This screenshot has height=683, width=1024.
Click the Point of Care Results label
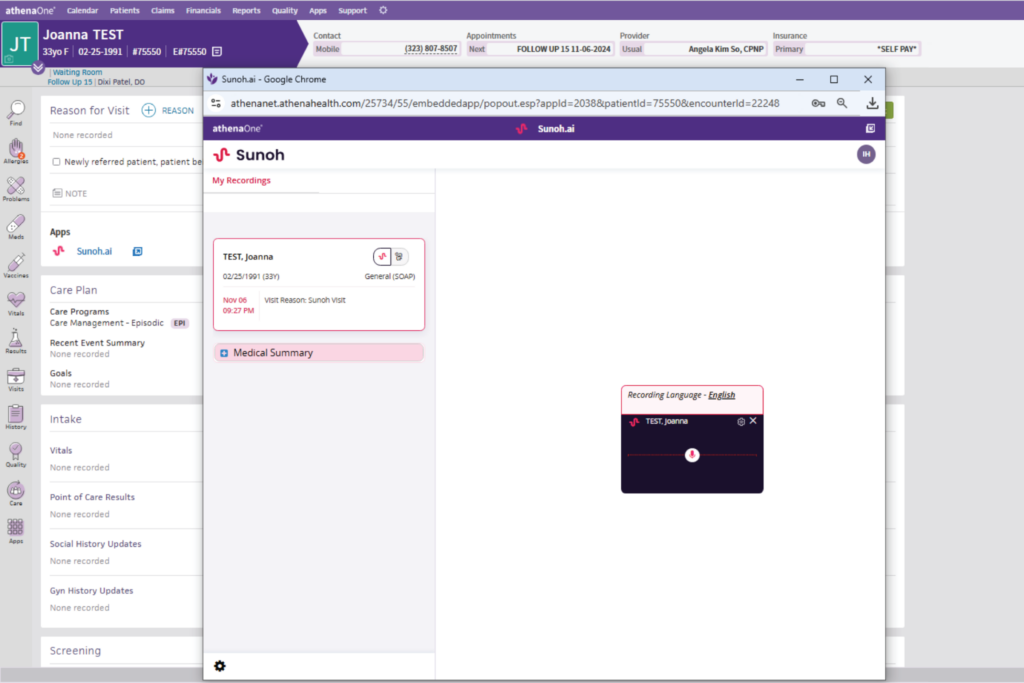(x=92, y=497)
